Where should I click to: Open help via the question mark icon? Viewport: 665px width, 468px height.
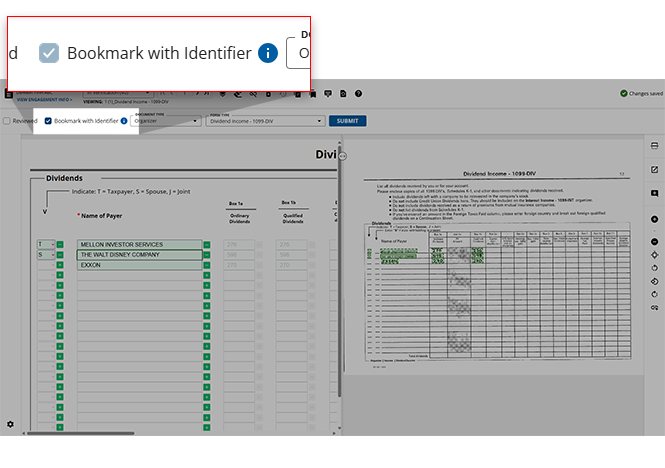358,94
